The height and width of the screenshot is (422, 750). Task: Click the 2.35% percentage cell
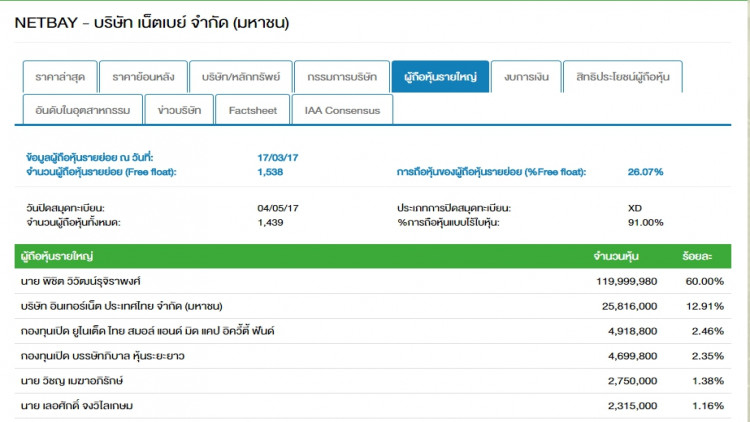707,356
